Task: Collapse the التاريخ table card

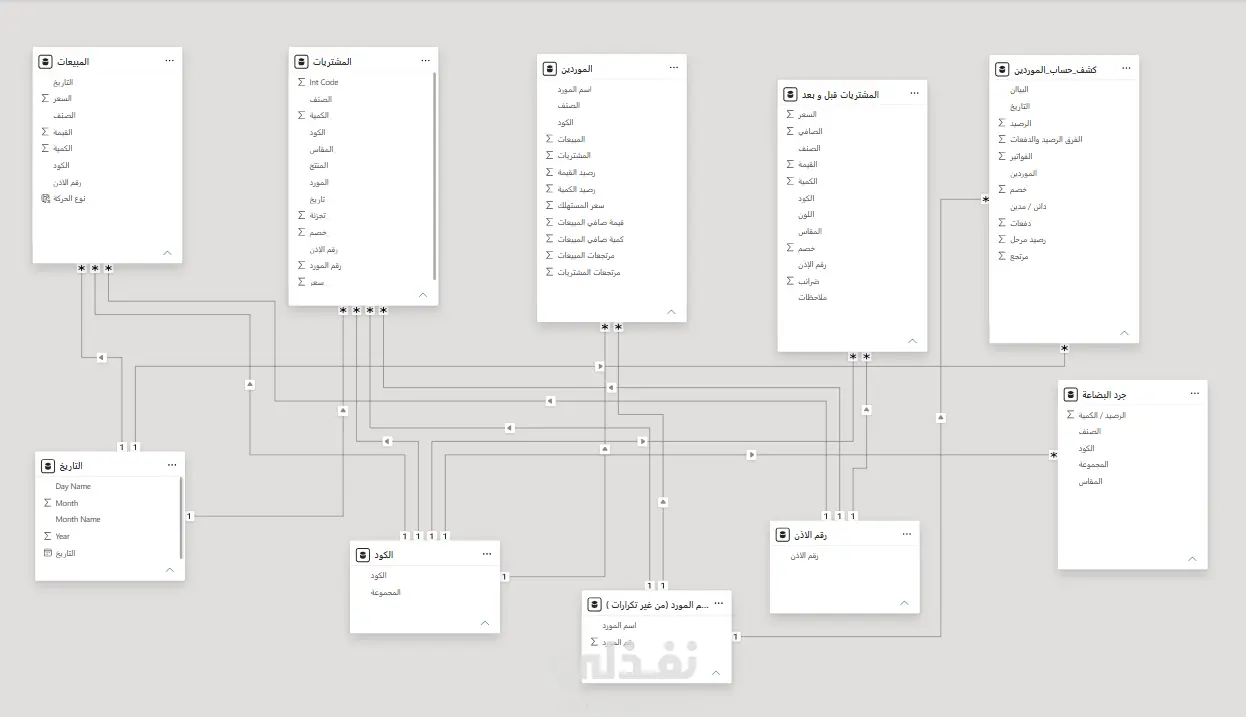Action: coord(170,570)
